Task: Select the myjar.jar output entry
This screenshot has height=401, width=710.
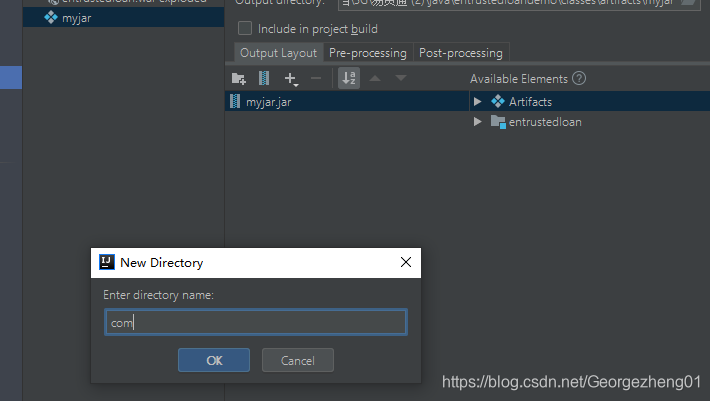Action: tap(347, 101)
